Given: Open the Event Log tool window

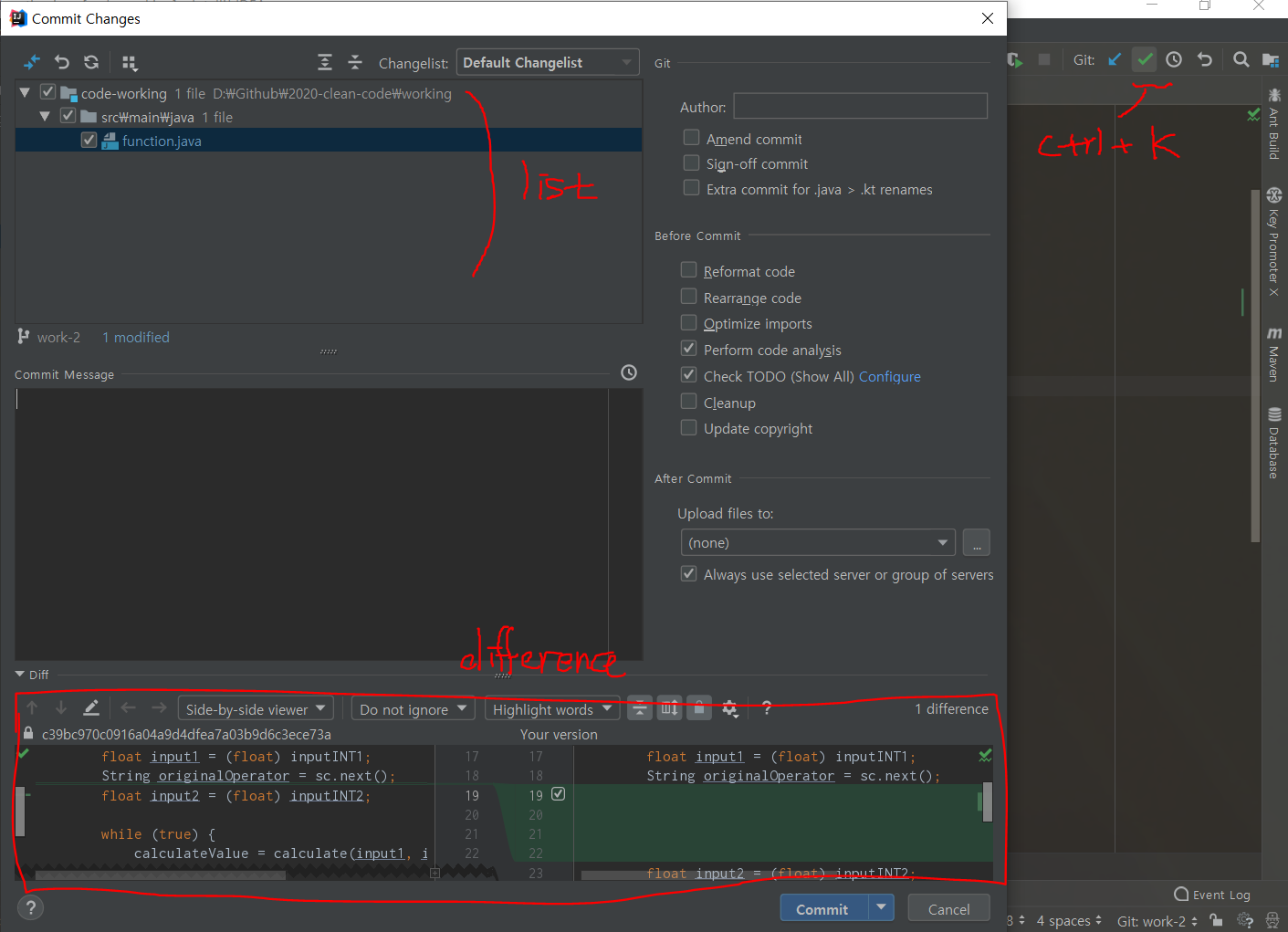Looking at the screenshot, I should 1212,895.
